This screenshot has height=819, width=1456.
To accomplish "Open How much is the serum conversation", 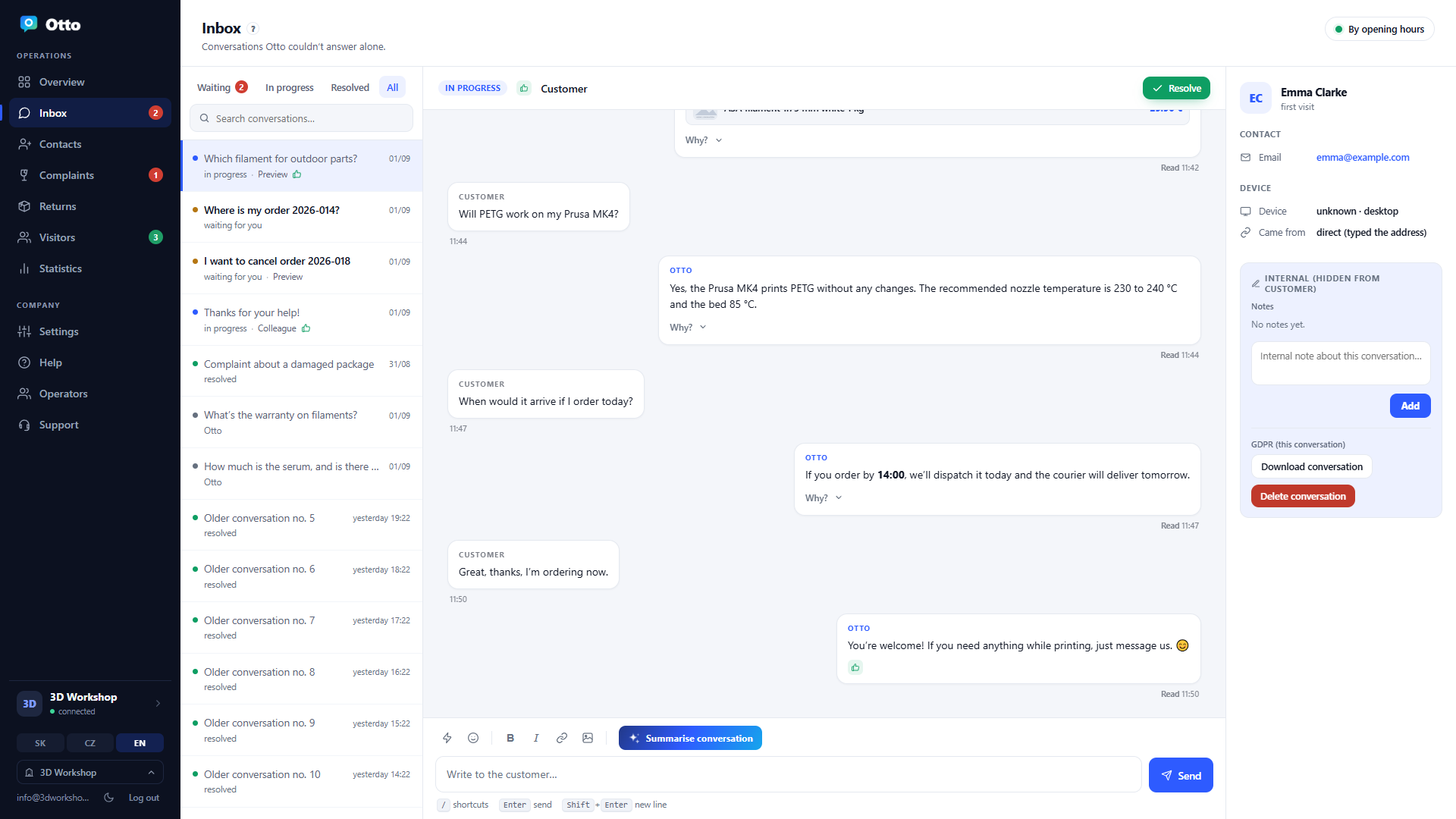I will click(301, 474).
